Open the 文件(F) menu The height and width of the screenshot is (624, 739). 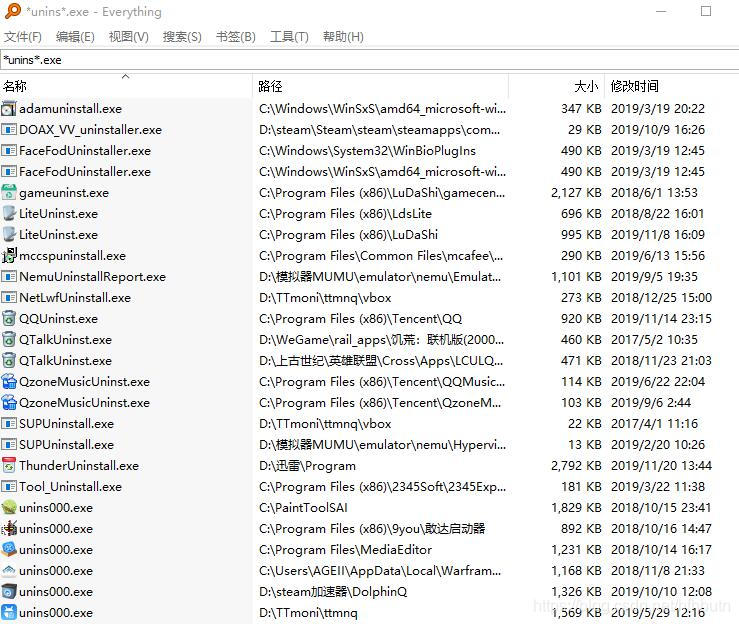pos(23,37)
